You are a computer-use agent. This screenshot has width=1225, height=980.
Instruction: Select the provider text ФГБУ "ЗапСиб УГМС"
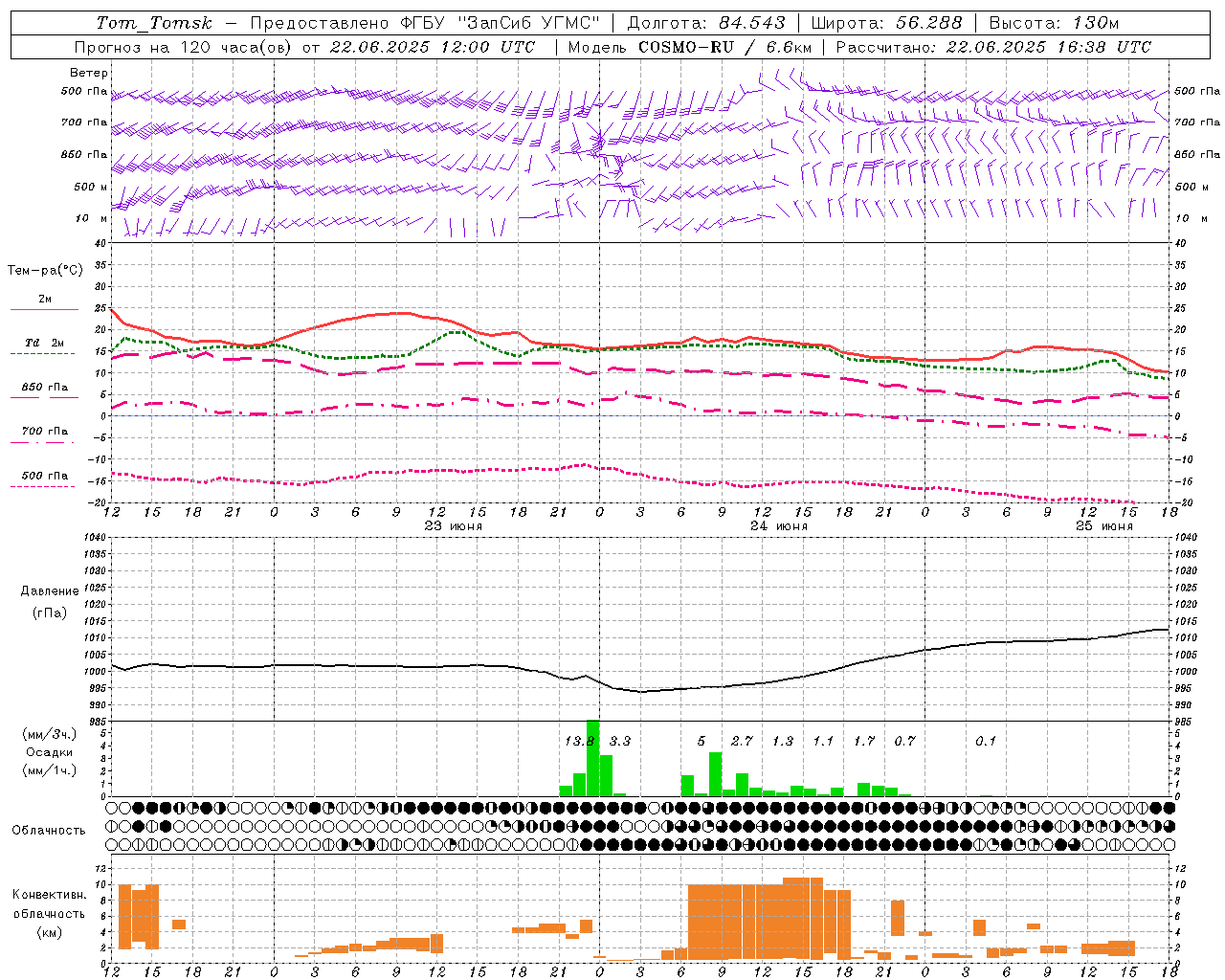pos(499,23)
